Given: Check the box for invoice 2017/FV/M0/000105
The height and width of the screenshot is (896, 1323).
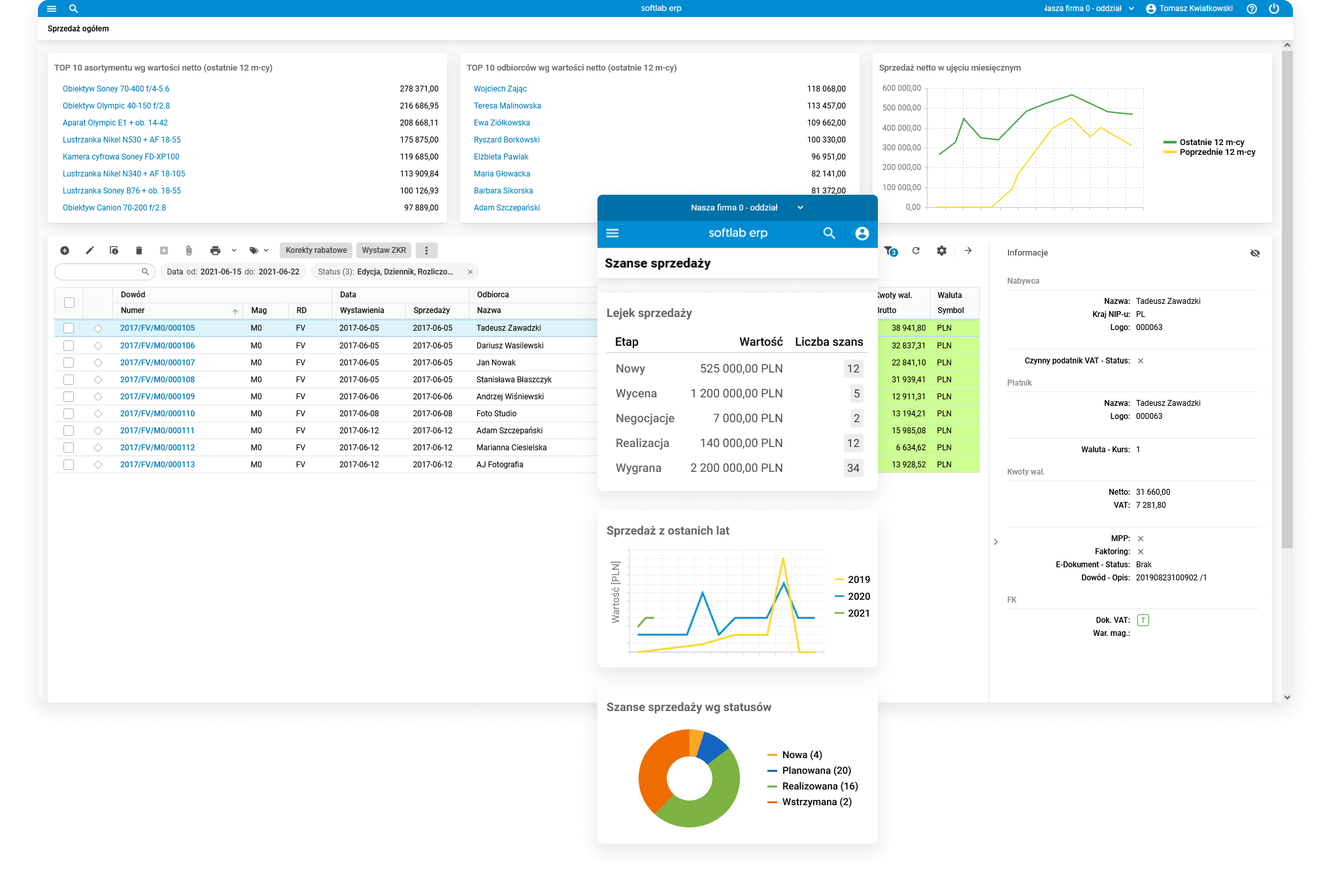Looking at the screenshot, I should [x=69, y=328].
